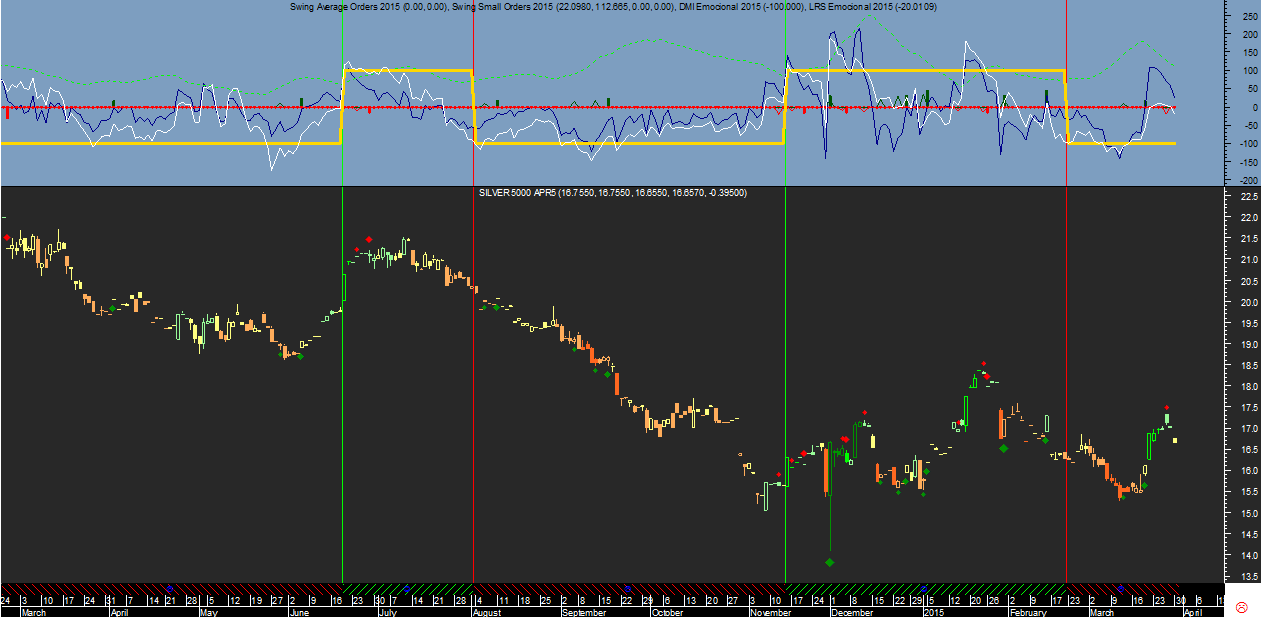Click the red diamond at the far-left March candles
1261x617 pixels.
tap(8, 238)
